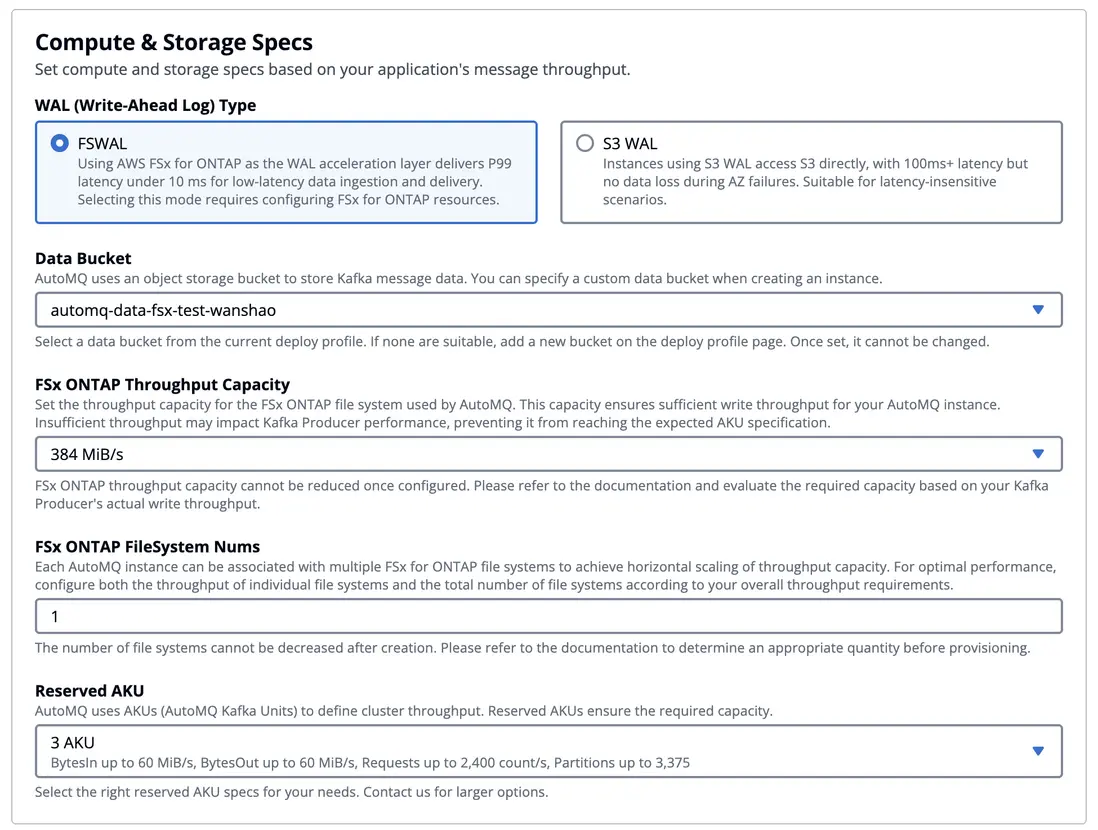Click the FSx ONTAP Throughput Capacity label

pos(162,384)
